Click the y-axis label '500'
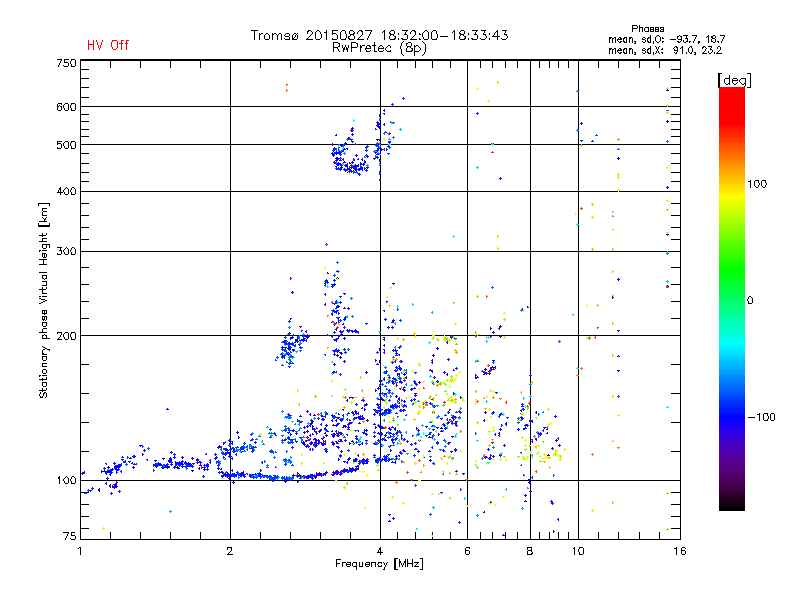The width and height of the screenshot is (800, 600). pyautogui.click(x=66, y=145)
